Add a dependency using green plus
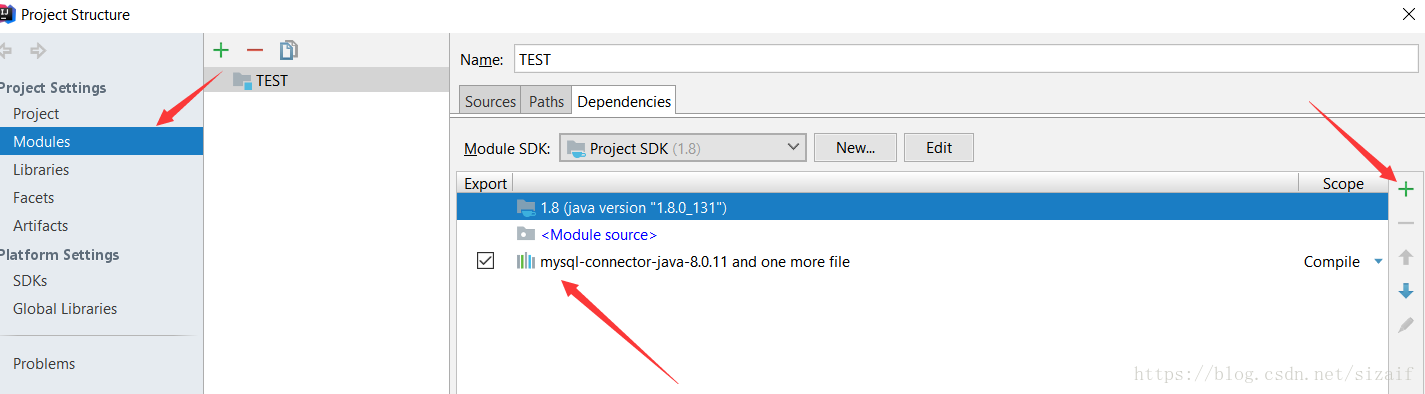Image resolution: width=1425 pixels, height=394 pixels. 1406,189
